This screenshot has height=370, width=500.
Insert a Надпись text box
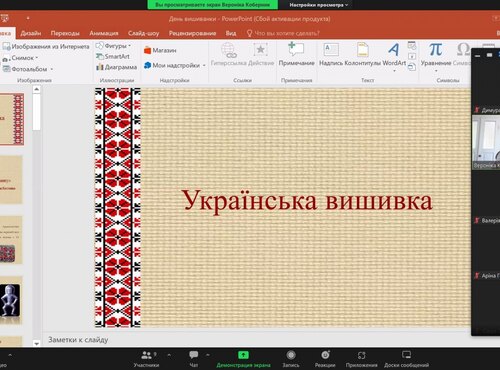[331, 54]
